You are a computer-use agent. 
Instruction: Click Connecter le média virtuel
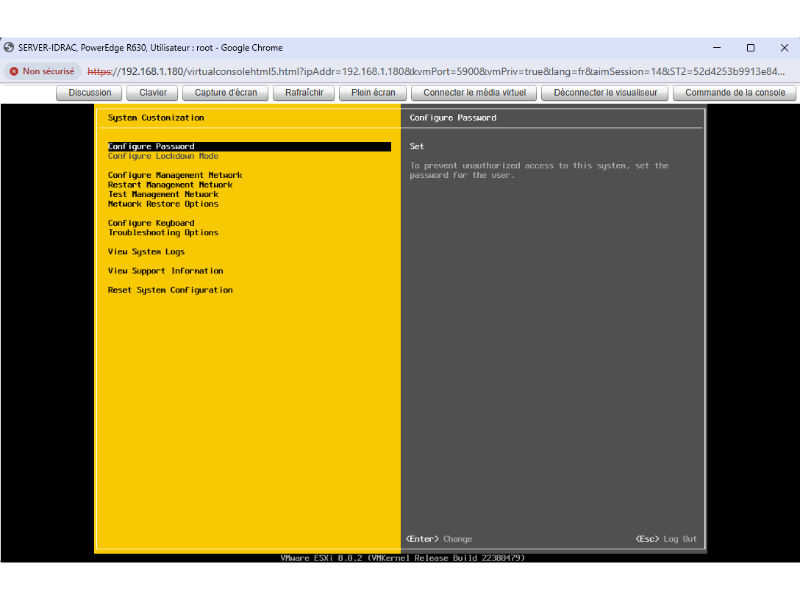pyautogui.click(x=473, y=93)
